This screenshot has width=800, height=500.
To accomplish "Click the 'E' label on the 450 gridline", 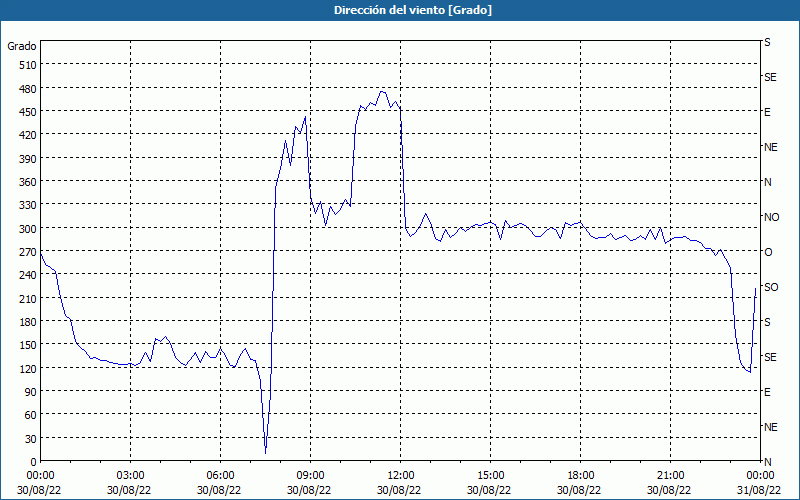I will (x=767, y=112).
